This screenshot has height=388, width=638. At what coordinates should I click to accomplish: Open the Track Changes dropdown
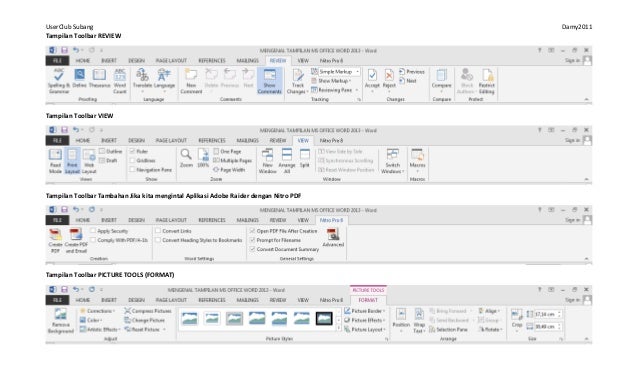(297, 81)
